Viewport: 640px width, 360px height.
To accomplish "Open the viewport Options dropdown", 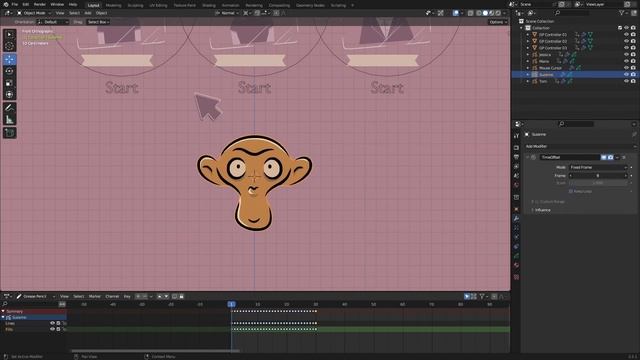I will (x=498, y=22).
